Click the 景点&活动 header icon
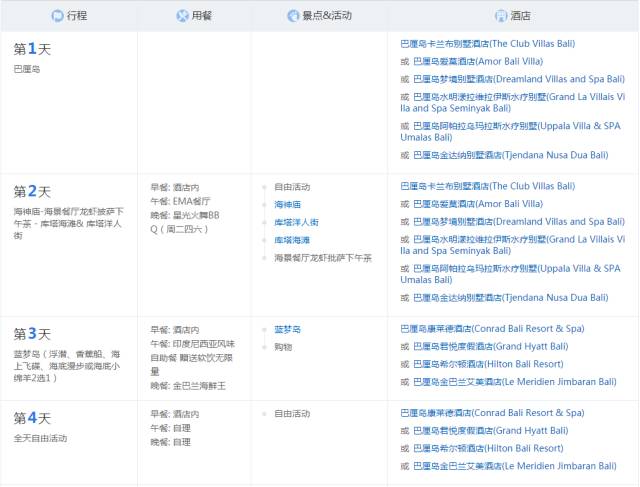This screenshot has width=640, height=487. pyautogui.click(x=293, y=16)
